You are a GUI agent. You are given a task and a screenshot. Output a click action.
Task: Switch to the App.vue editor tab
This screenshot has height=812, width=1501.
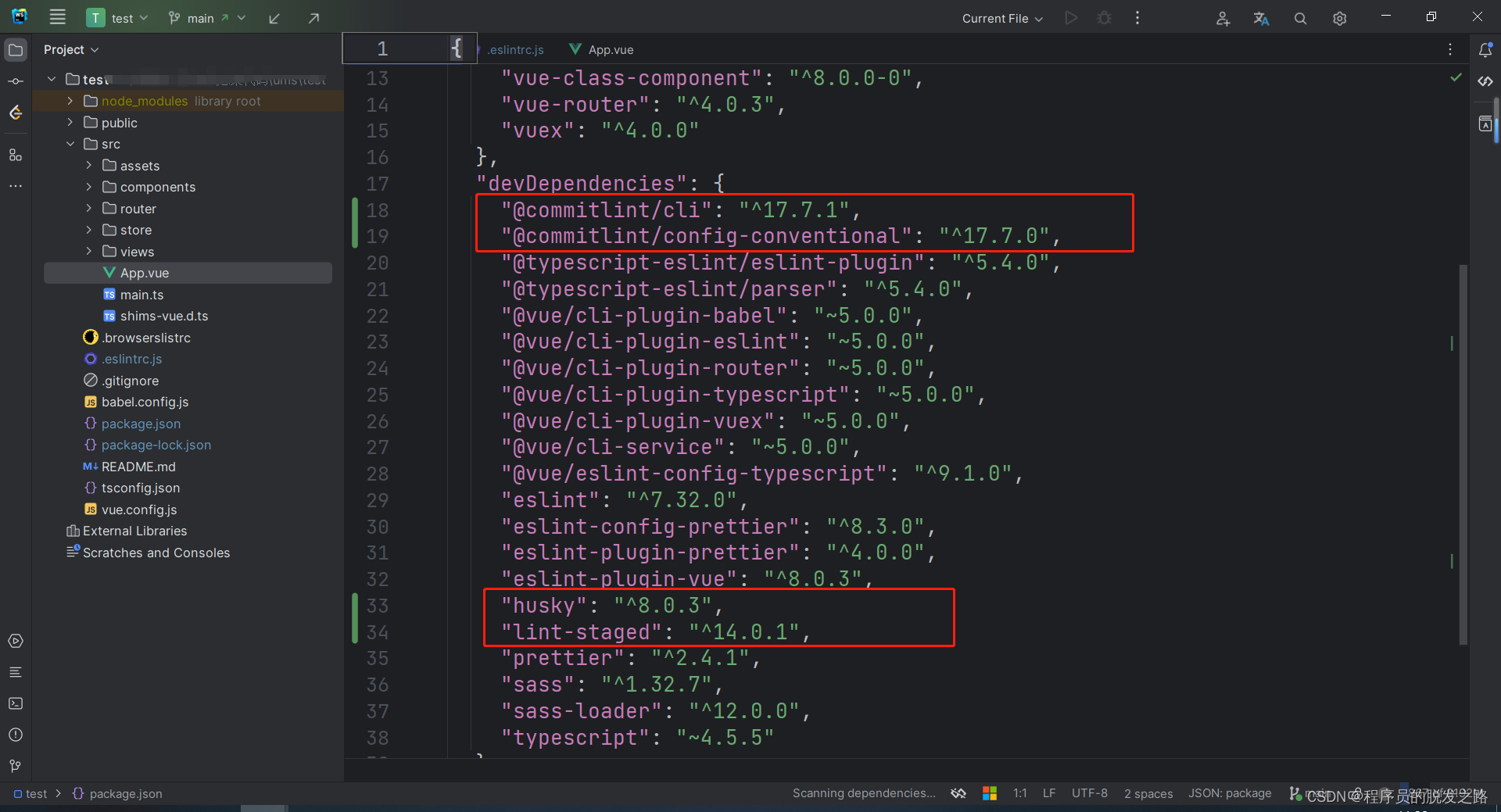tap(601, 49)
